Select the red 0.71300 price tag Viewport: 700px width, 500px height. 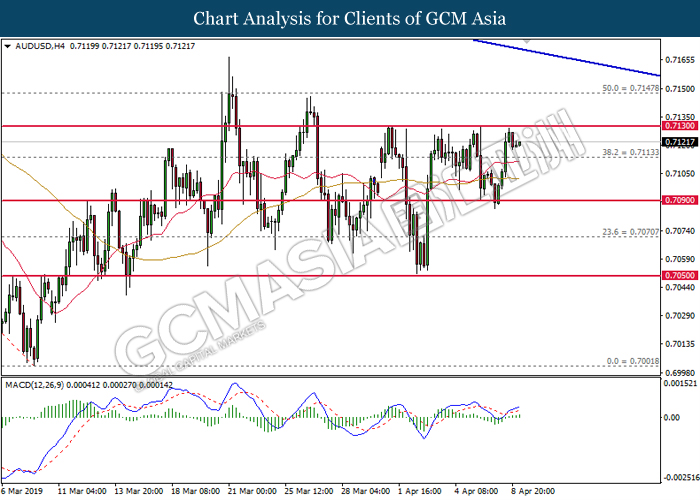click(680, 127)
